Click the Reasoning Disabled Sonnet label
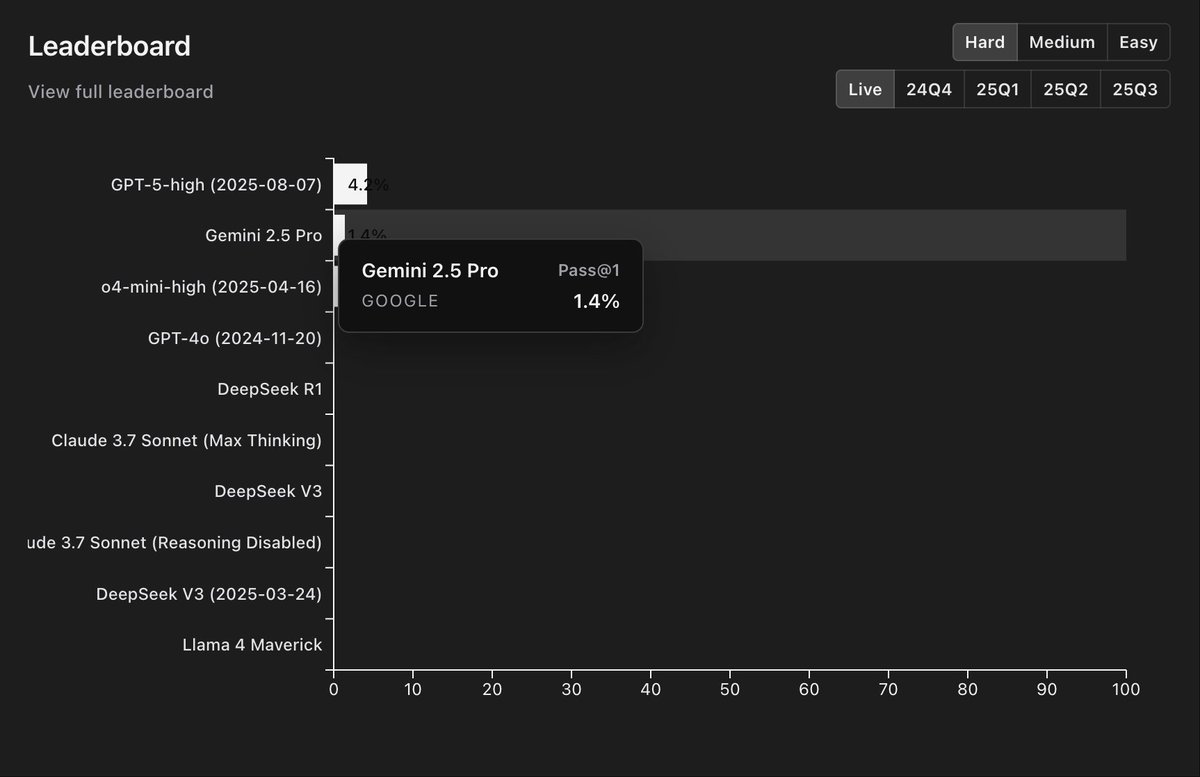1200x777 pixels. pos(175,542)
